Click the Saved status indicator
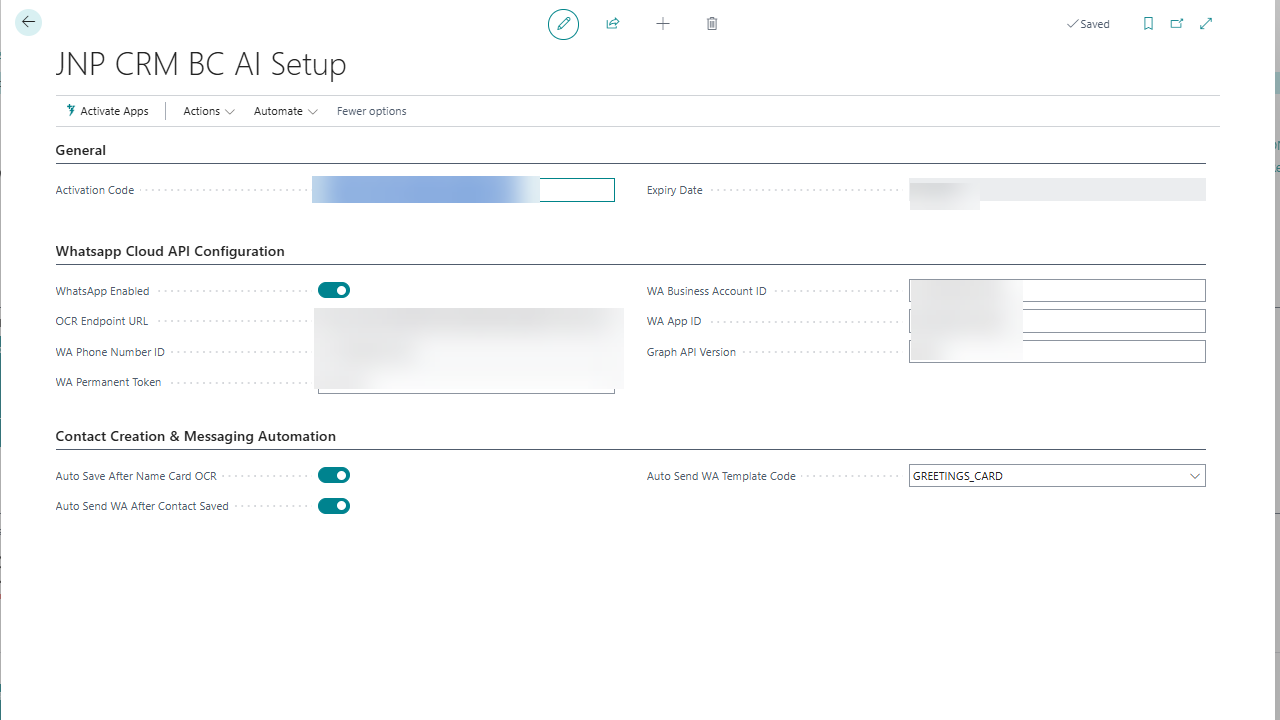This screenshot has height=720, width=1280. pos(1088,24)
